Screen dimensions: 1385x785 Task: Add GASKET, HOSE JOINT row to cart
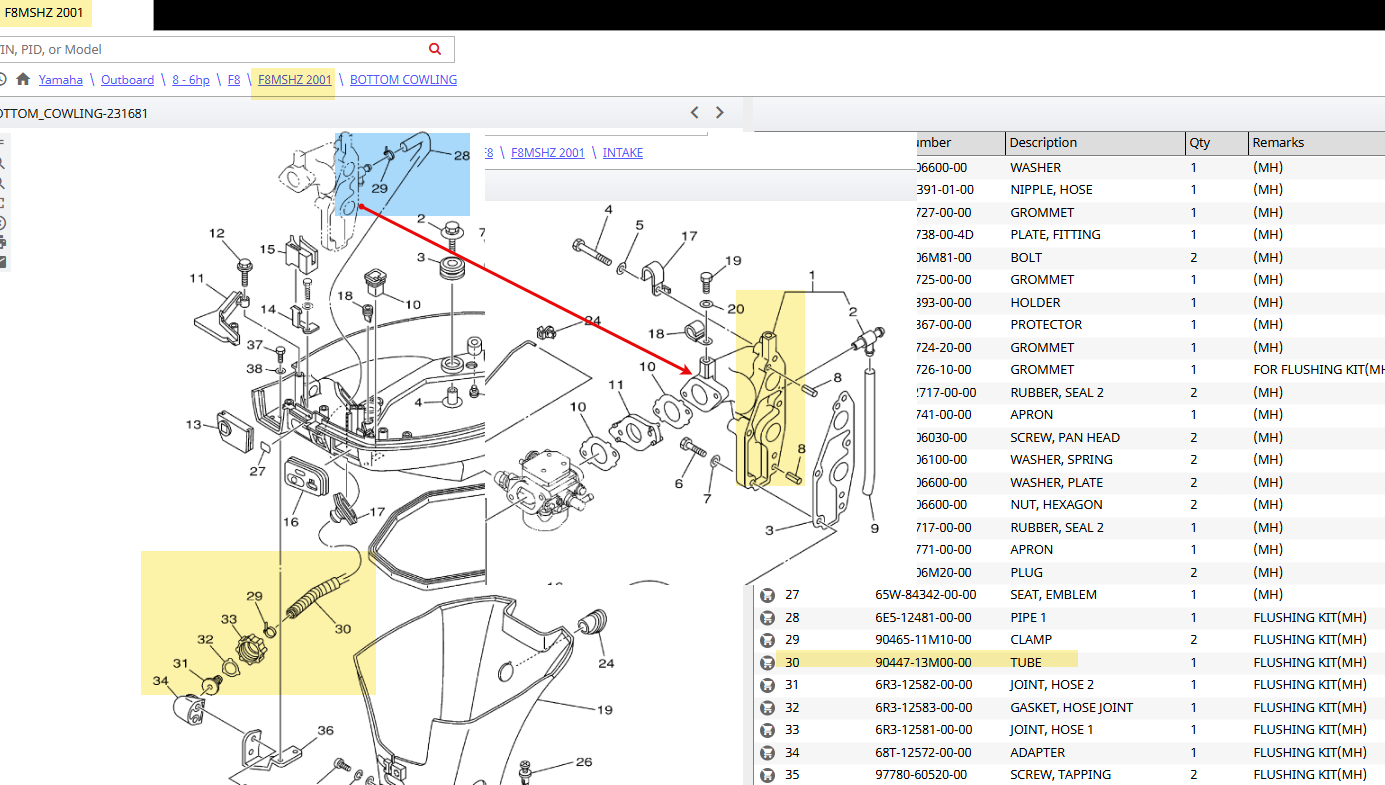[767, 707]
